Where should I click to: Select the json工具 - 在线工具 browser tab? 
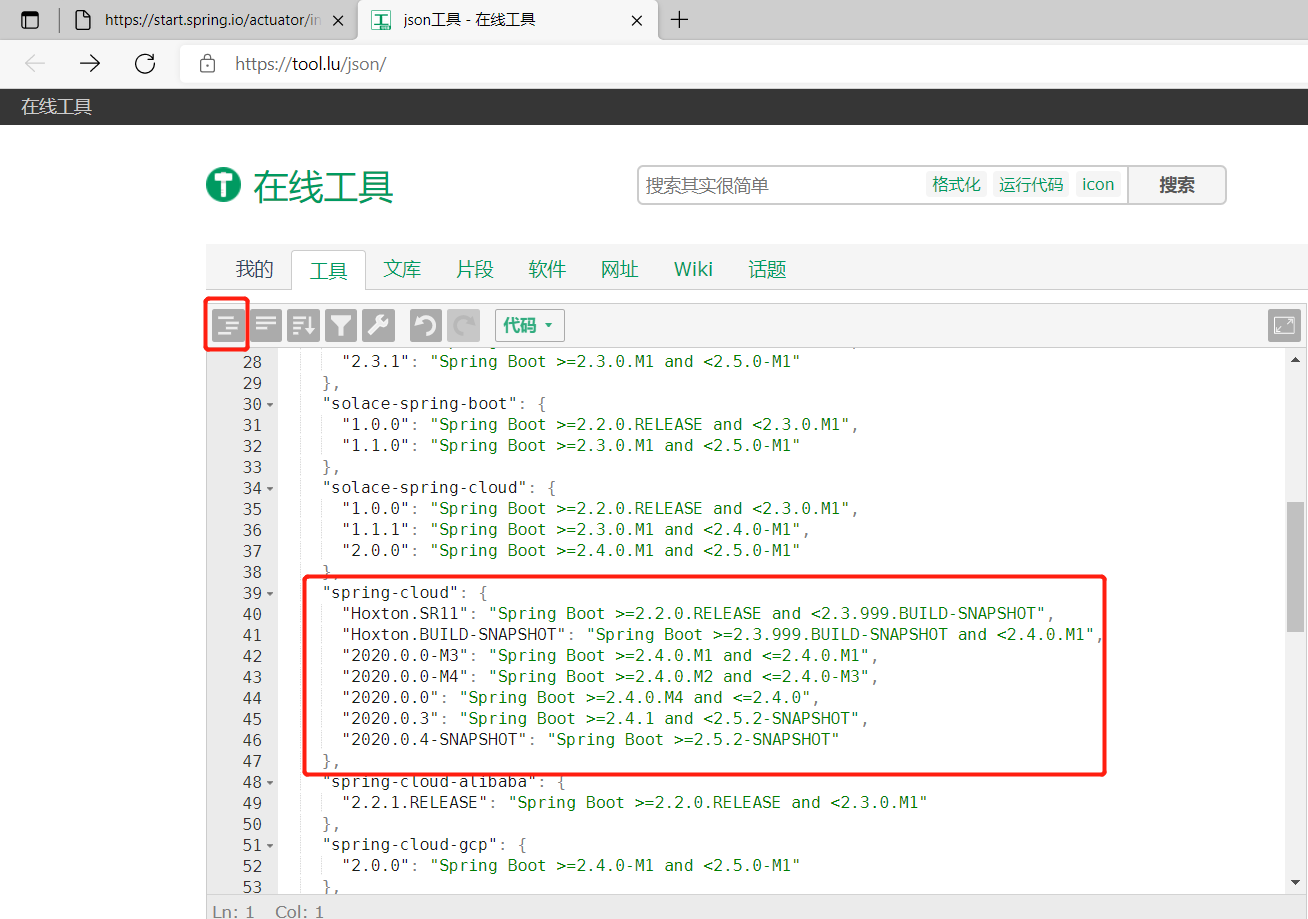507,20
